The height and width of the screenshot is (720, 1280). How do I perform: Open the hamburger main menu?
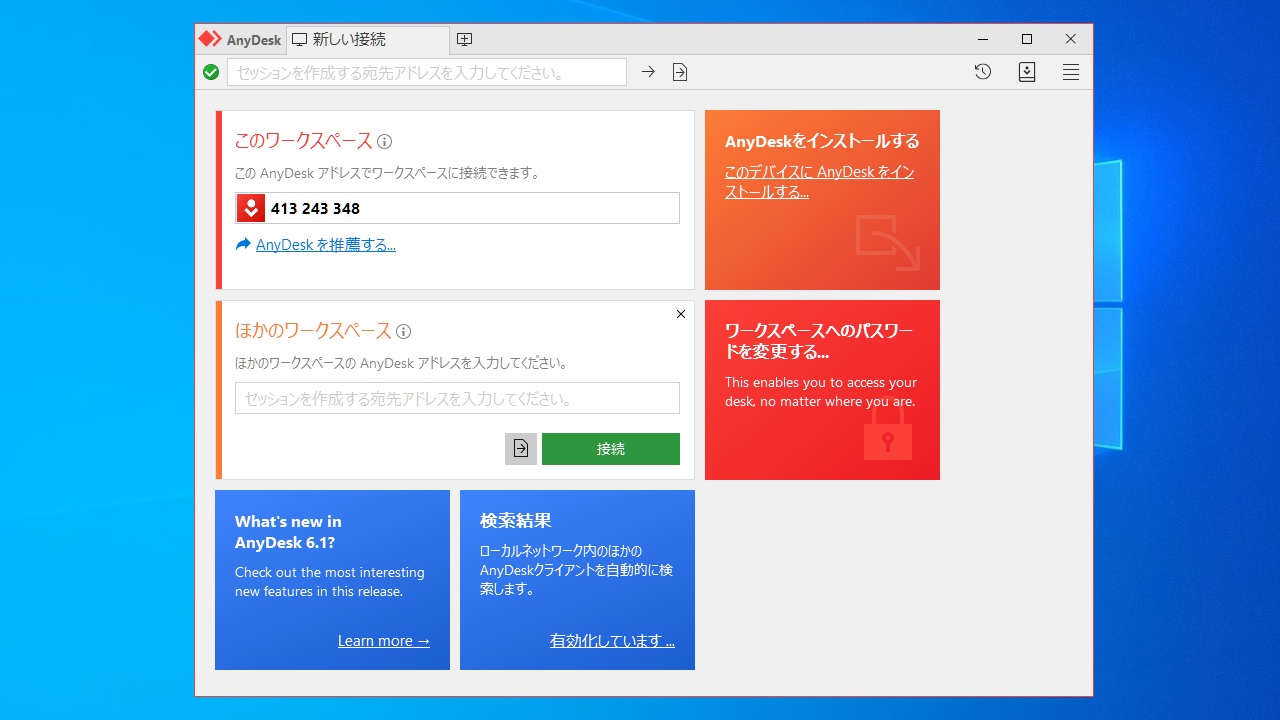pos(1071,72)
